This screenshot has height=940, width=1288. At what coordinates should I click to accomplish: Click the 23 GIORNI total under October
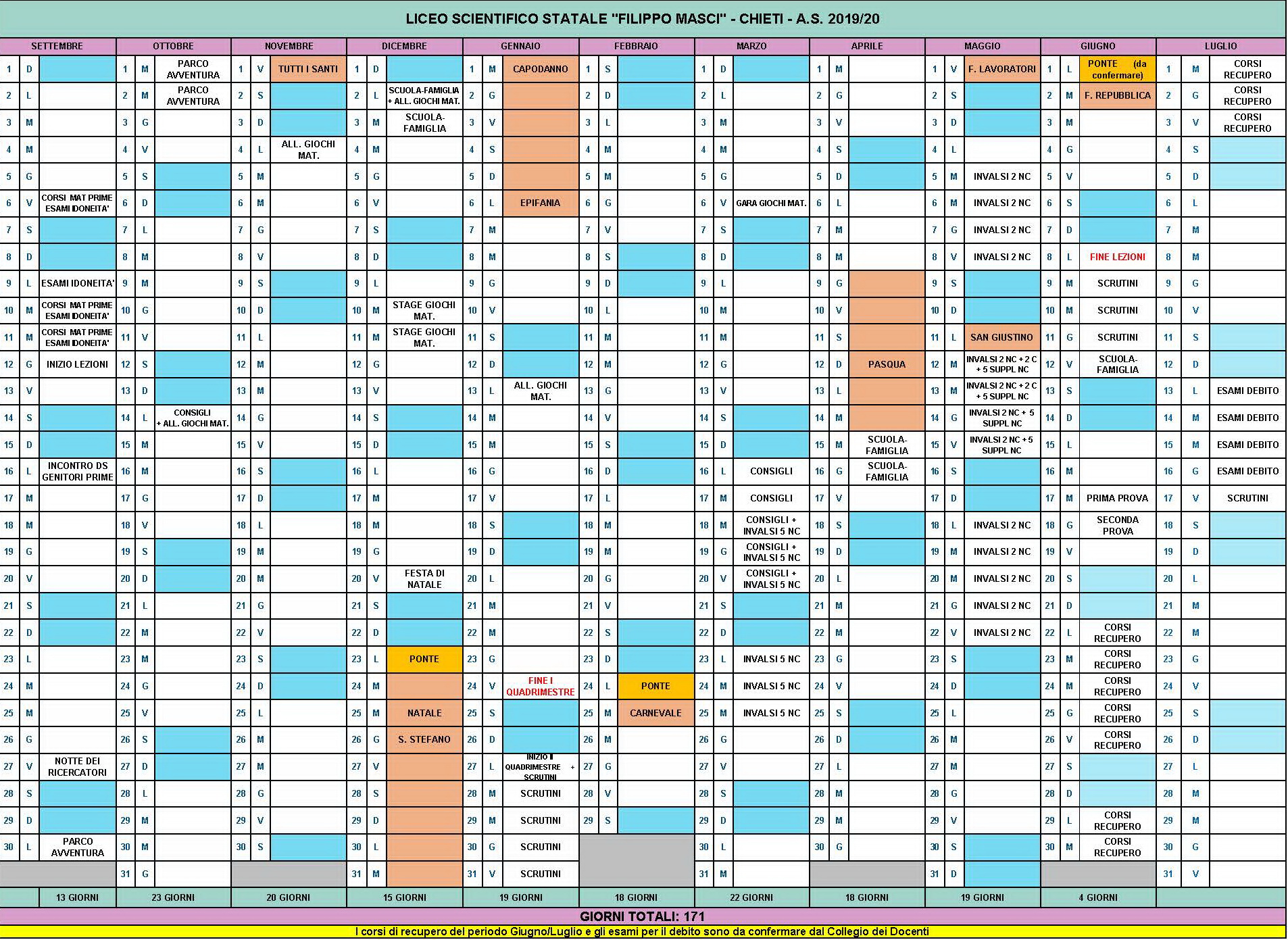tap(174, 897)
